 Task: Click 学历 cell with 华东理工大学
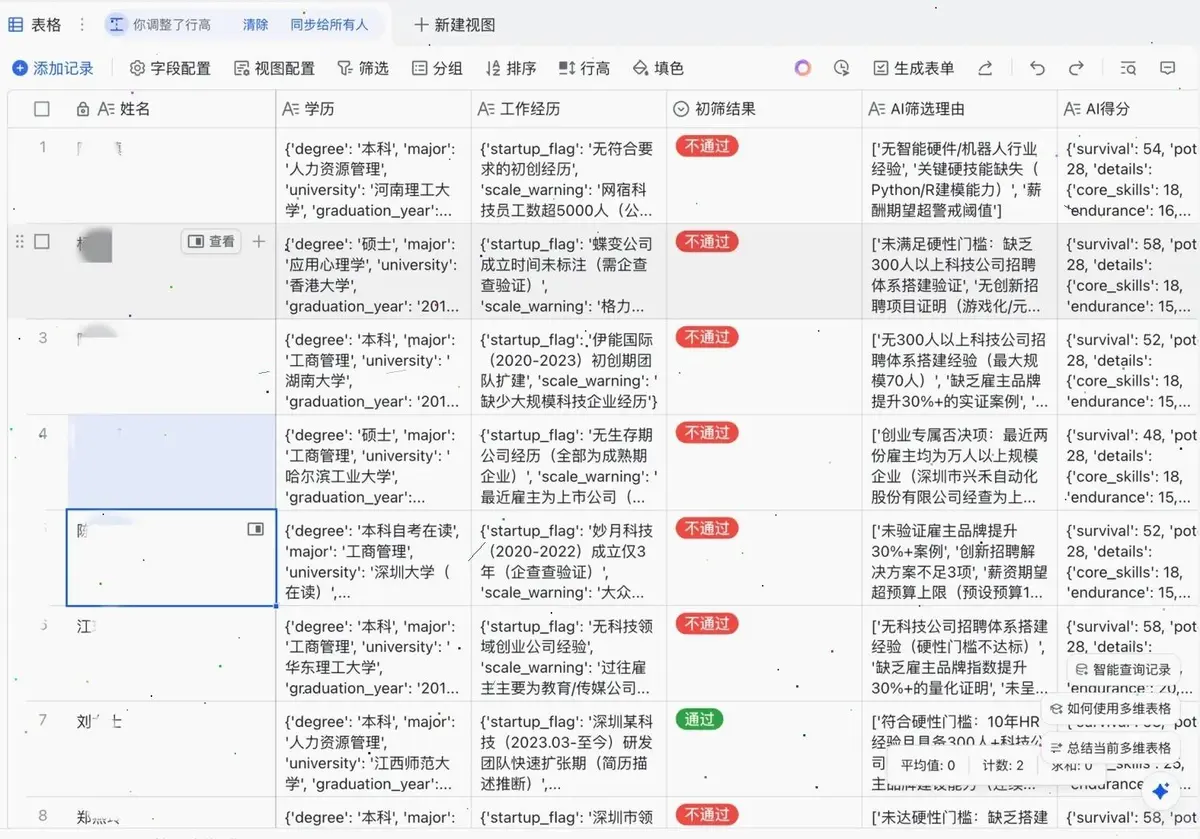coord(374,653)
